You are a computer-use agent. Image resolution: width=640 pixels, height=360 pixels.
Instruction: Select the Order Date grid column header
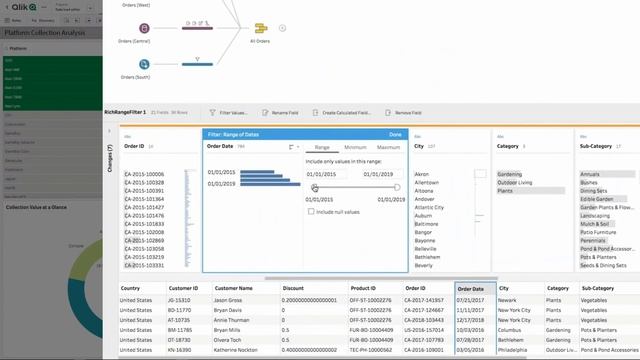(x=475, y=289)
